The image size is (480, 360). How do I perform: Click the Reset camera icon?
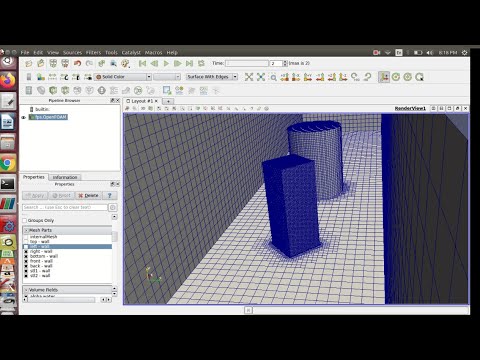[249, 77]
